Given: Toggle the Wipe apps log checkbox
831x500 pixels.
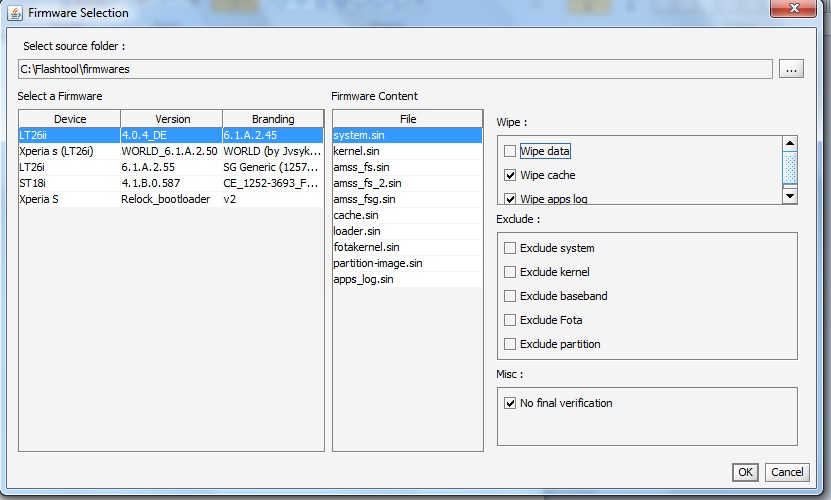Looking at the screenshot, I should pos(510,199).
